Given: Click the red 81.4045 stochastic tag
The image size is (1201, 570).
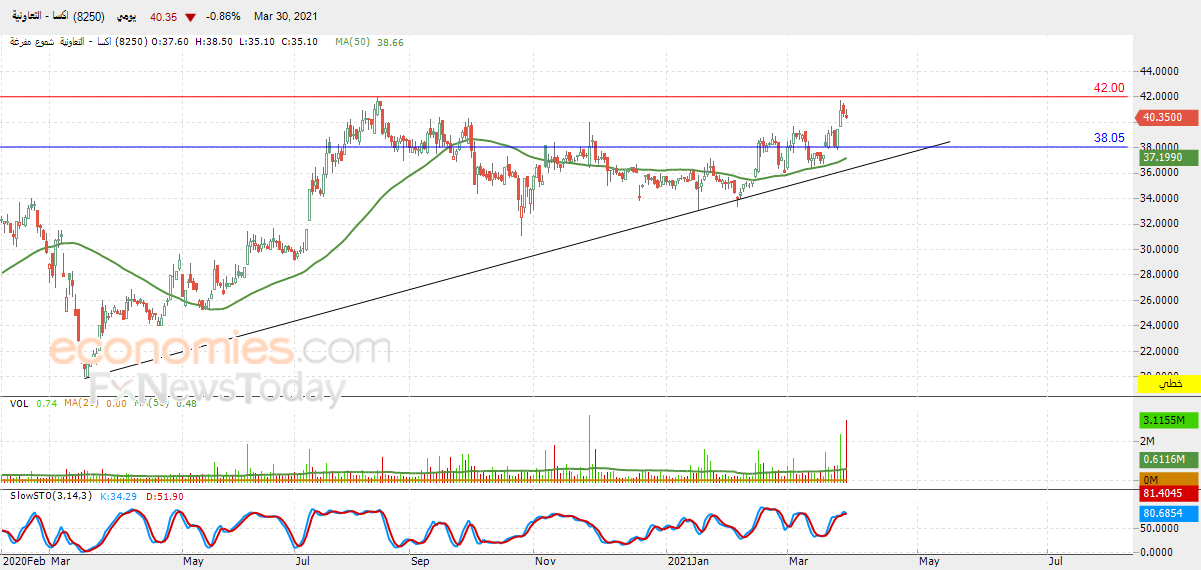Looking at the screenshot, I should (1168, 493).
